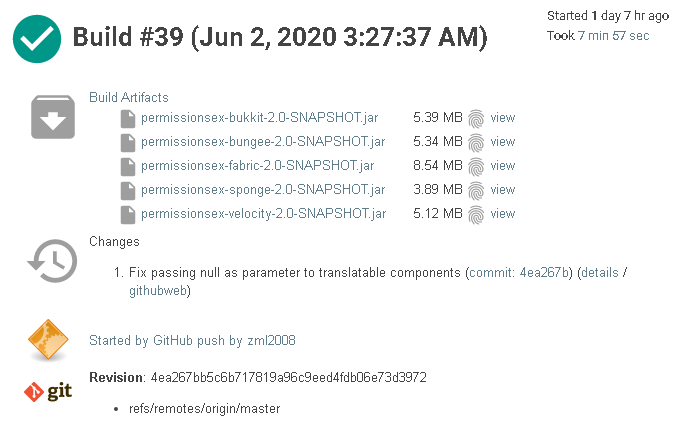Click the green build success checkmark icon

click(x=37, y=38)
